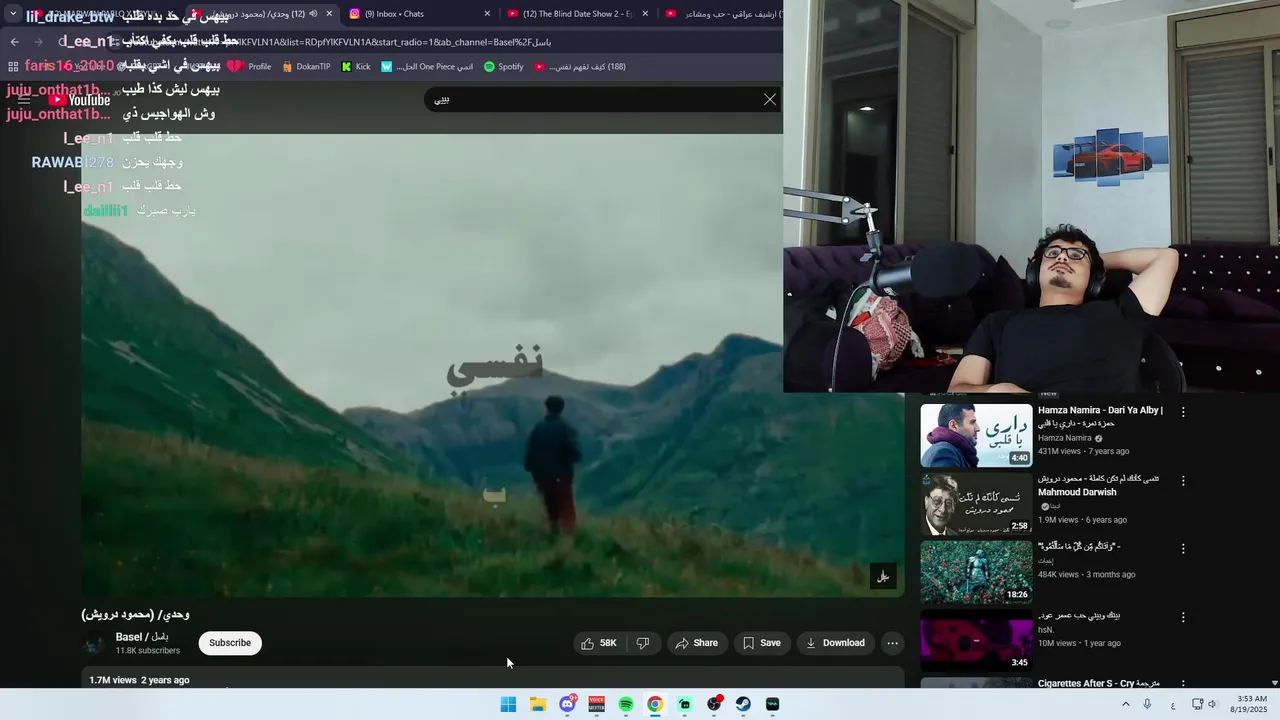Open Spotify from the taskbar

(x=626, y=704)
